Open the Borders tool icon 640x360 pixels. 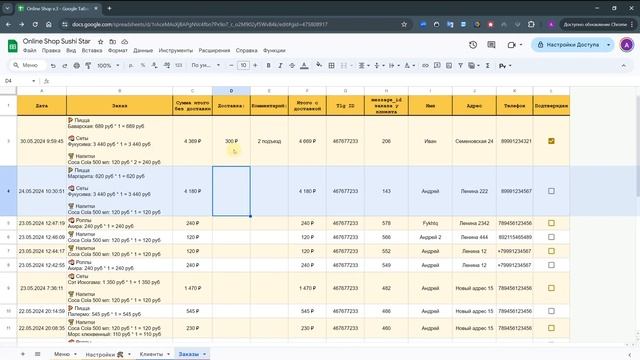coord(331,65)
